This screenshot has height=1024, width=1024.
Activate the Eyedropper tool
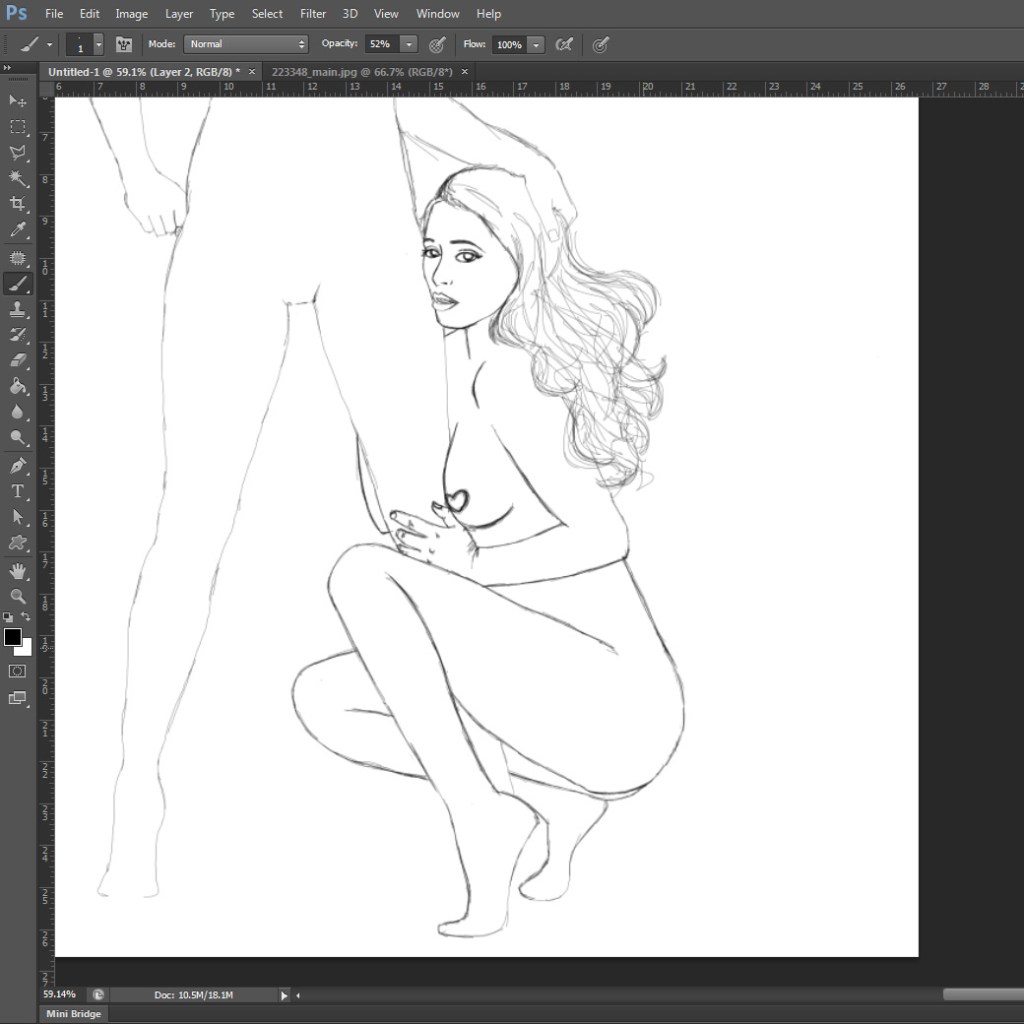click(x=16, y=230)
